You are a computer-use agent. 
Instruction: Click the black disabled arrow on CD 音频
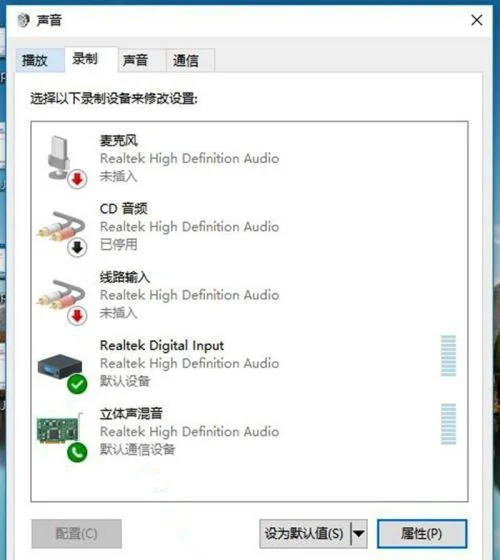(77, 248)
